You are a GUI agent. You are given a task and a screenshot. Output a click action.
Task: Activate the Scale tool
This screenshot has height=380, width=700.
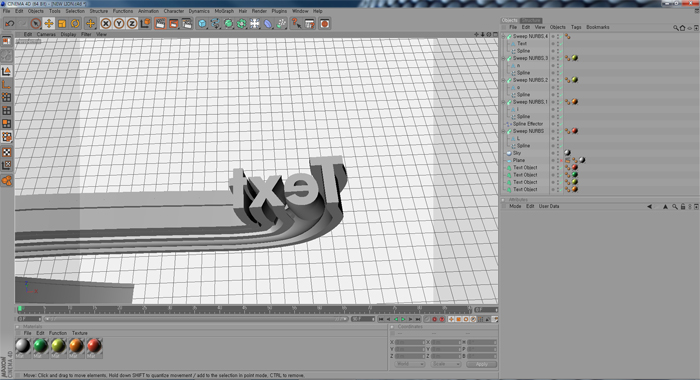pos(62,24)
